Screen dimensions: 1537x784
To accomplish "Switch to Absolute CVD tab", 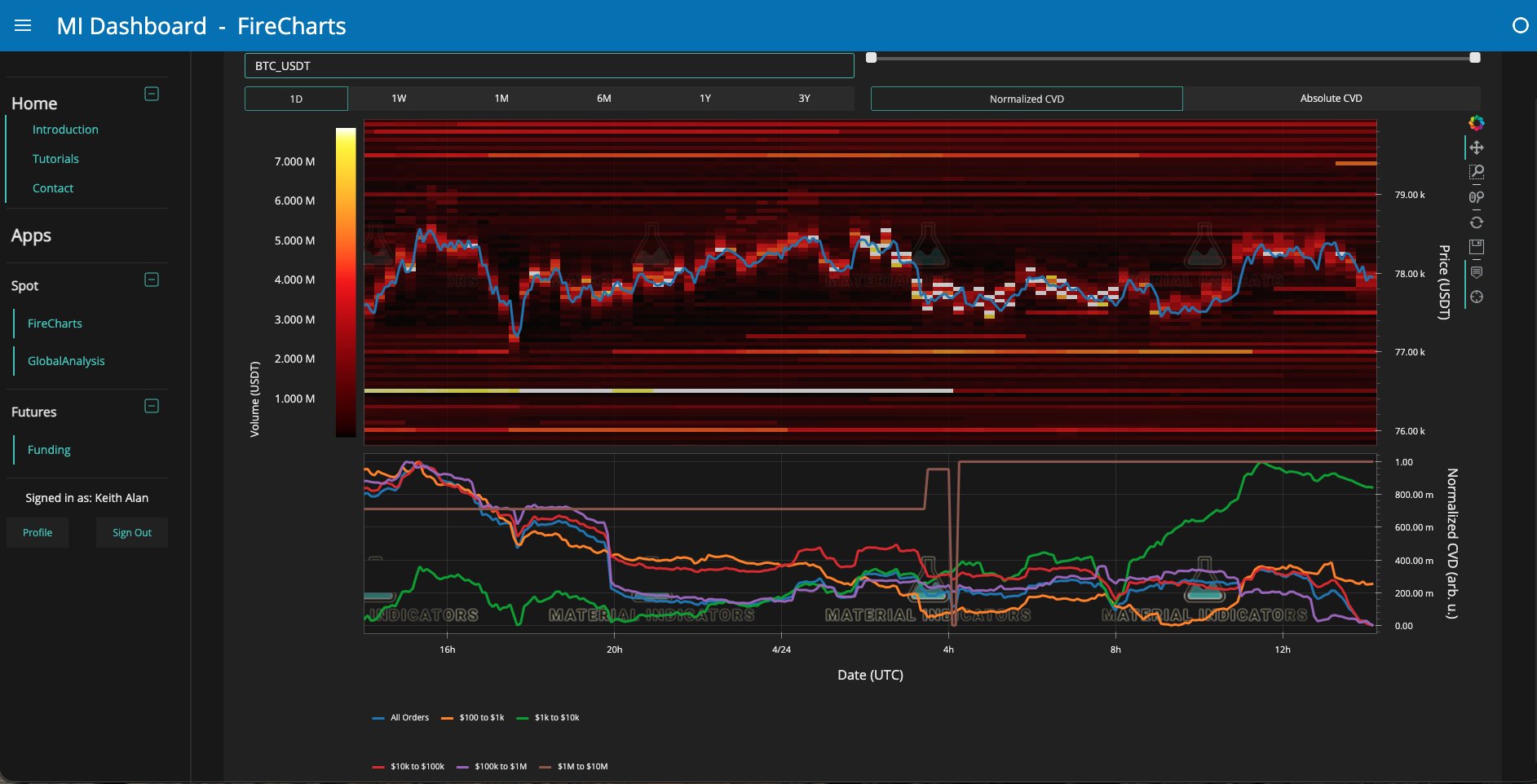I will (1331, 99).
